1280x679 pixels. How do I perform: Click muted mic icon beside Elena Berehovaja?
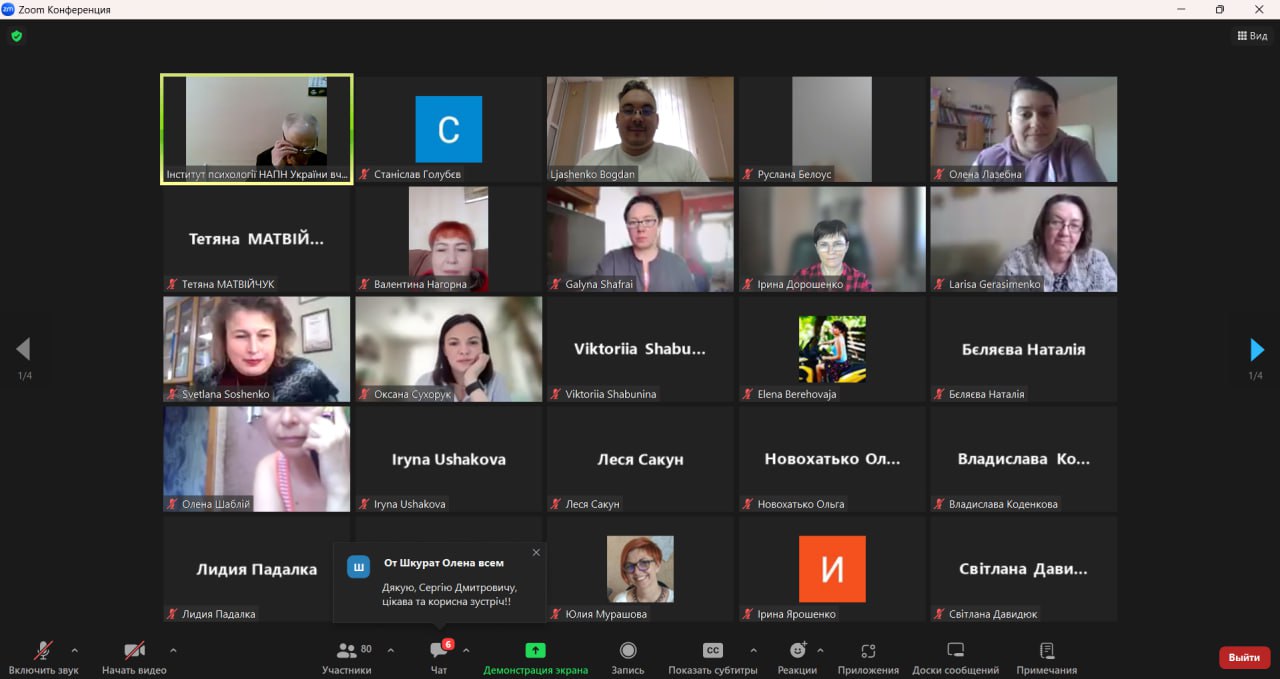(x=748, y=394)
